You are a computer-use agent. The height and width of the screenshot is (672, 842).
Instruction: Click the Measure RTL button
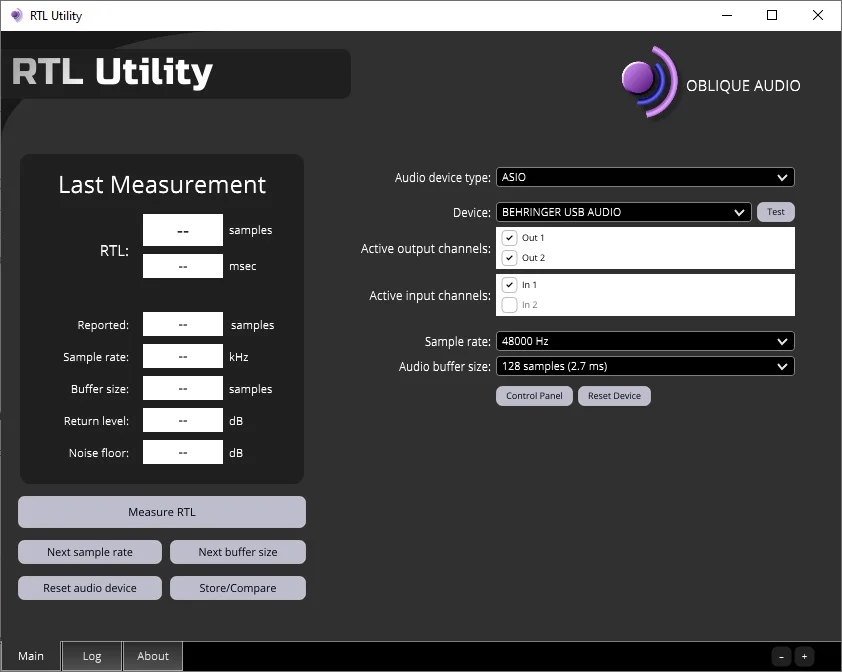click(x=162, y=512)
